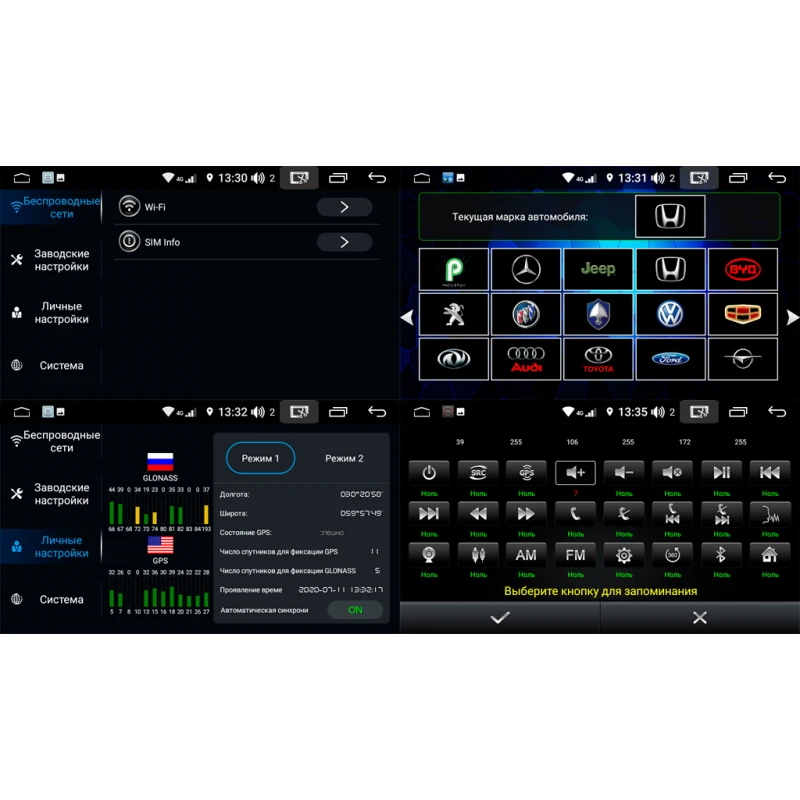
Task: Go to next car brand page arrow
Action: (x=792, y=317)
